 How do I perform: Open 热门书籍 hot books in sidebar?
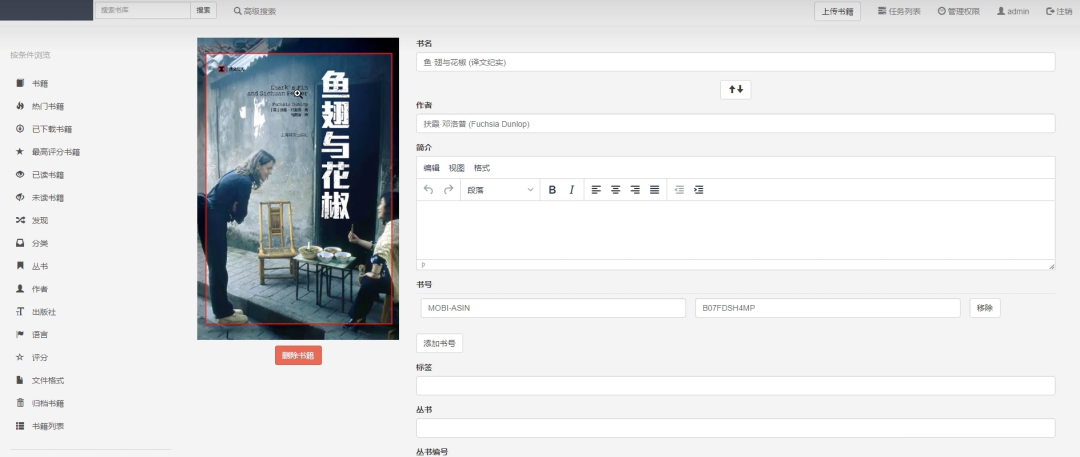click(x=40, y=106)
